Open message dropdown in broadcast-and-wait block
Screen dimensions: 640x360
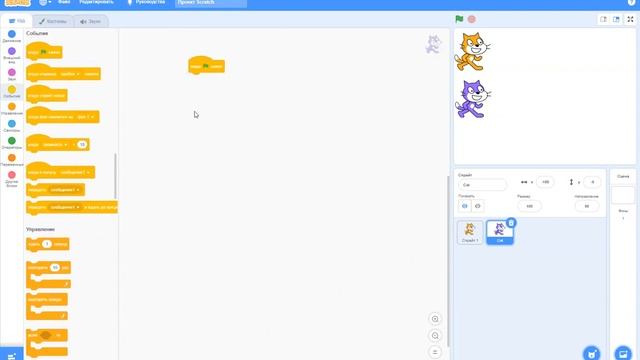pyautogui.click(x=64, y=207)
